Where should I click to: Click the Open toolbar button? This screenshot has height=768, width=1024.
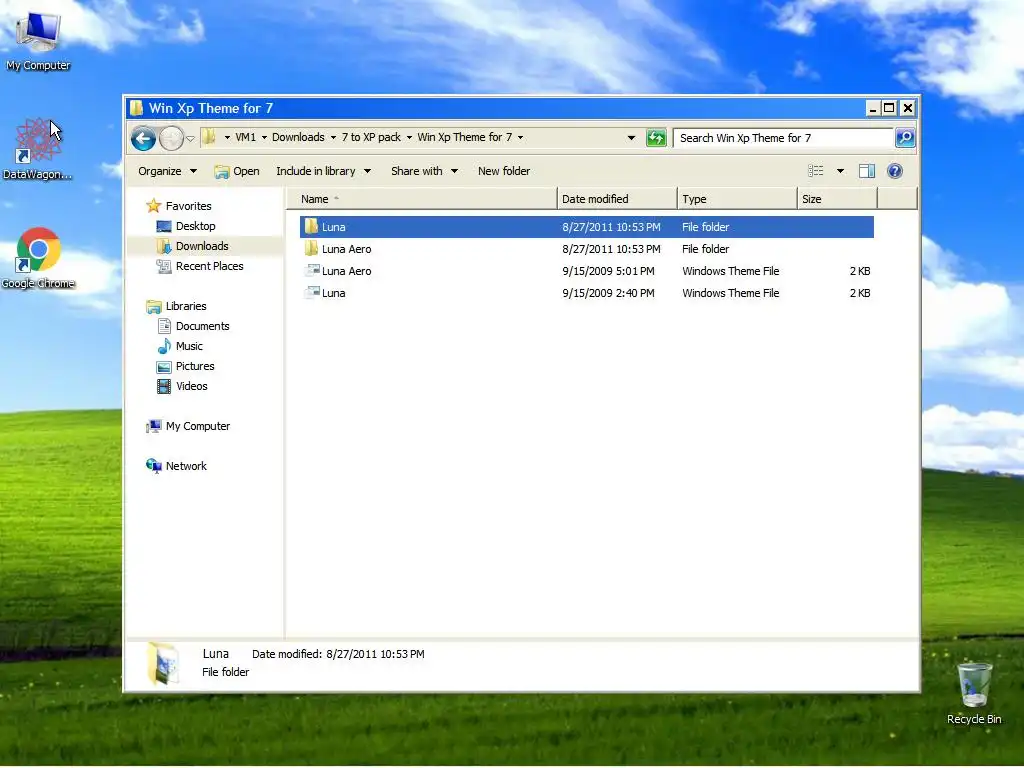(x=237, y=171)
